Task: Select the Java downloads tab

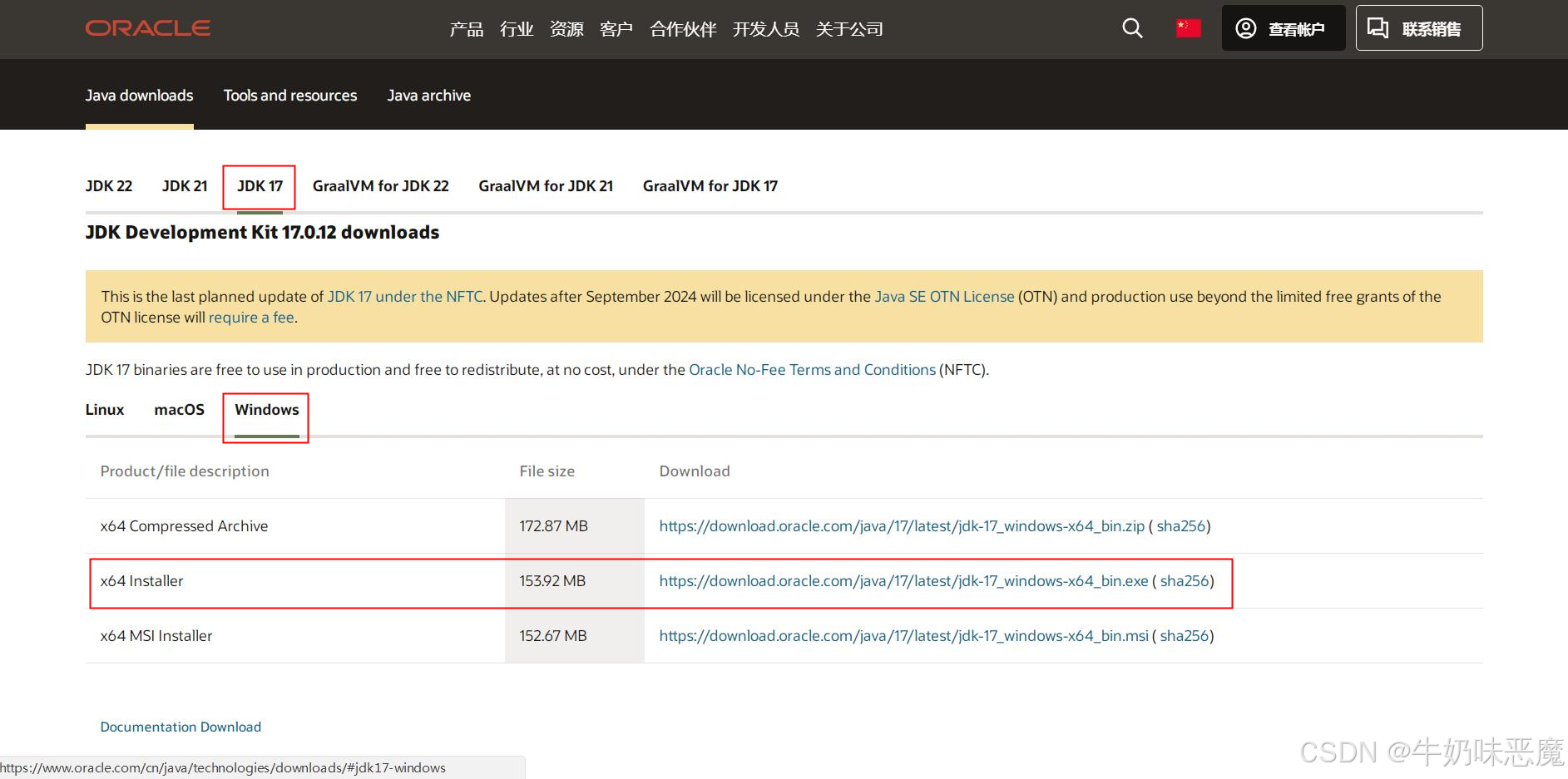Action: pos(139,96)
